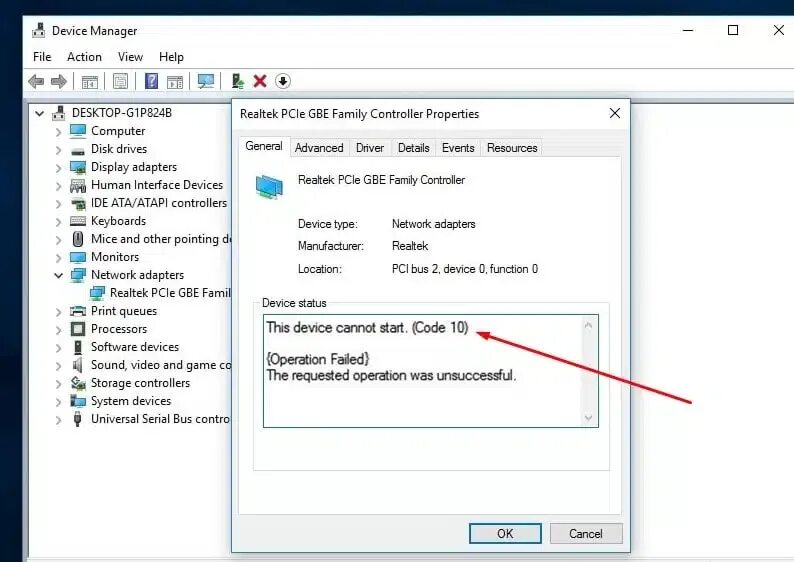
Task: Click device status scrollbar down arrow
Action: [588, 417]
